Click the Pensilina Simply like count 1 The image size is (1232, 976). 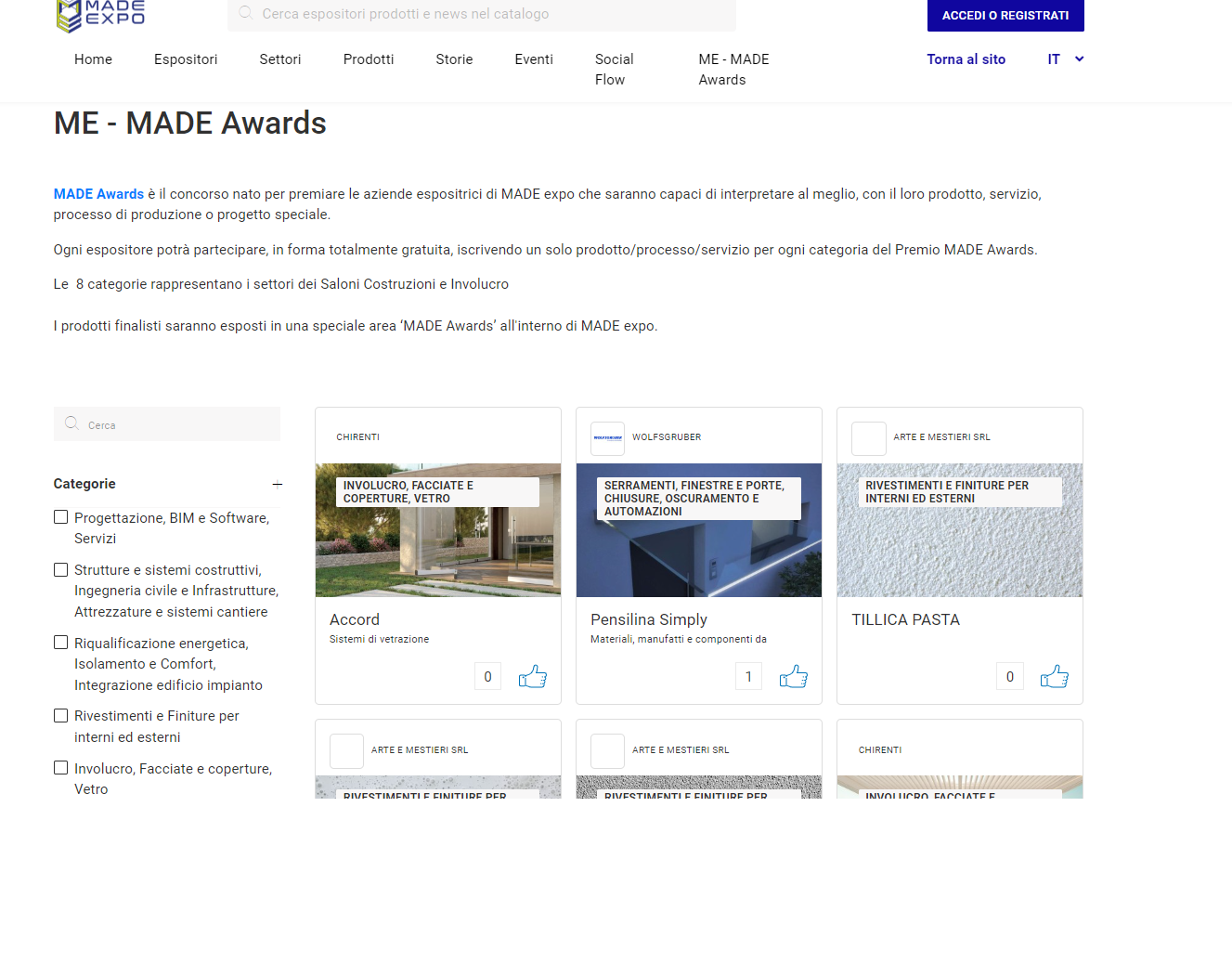pyautogui.click(x=748, y=676)
